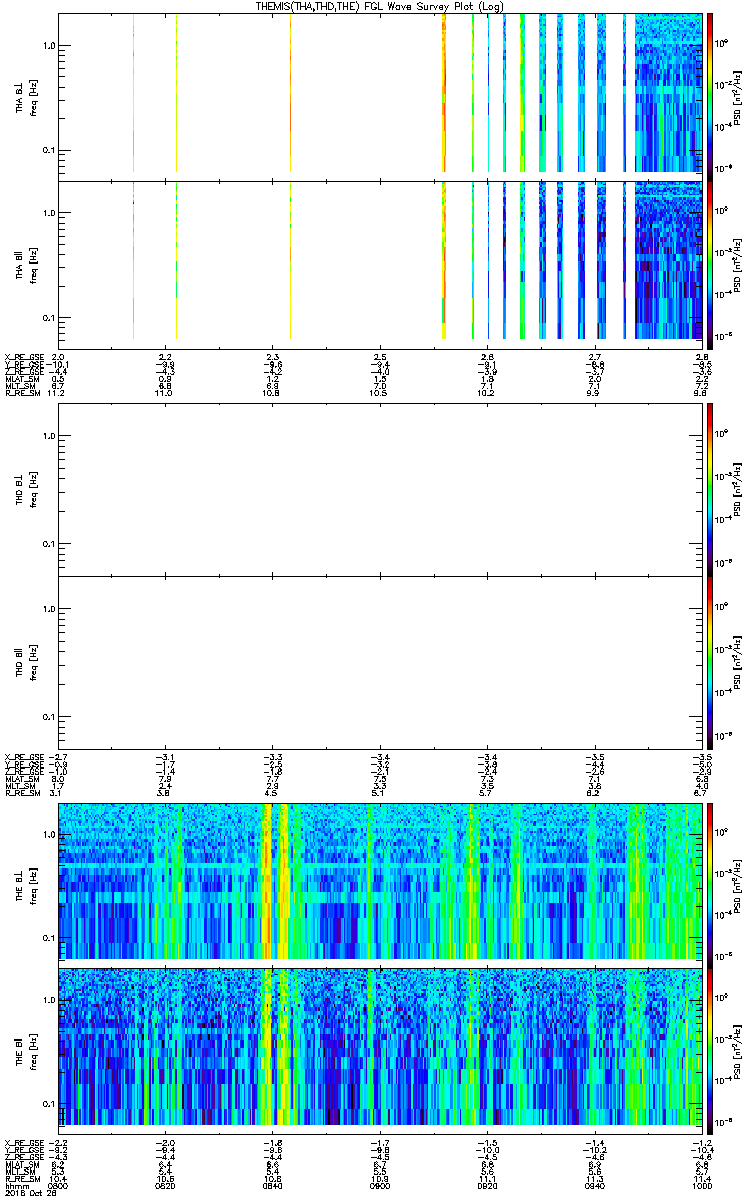Click the 1.0 tick on the THA B⊥ axis
750x1200 pixels.
[x=49, y=46]
